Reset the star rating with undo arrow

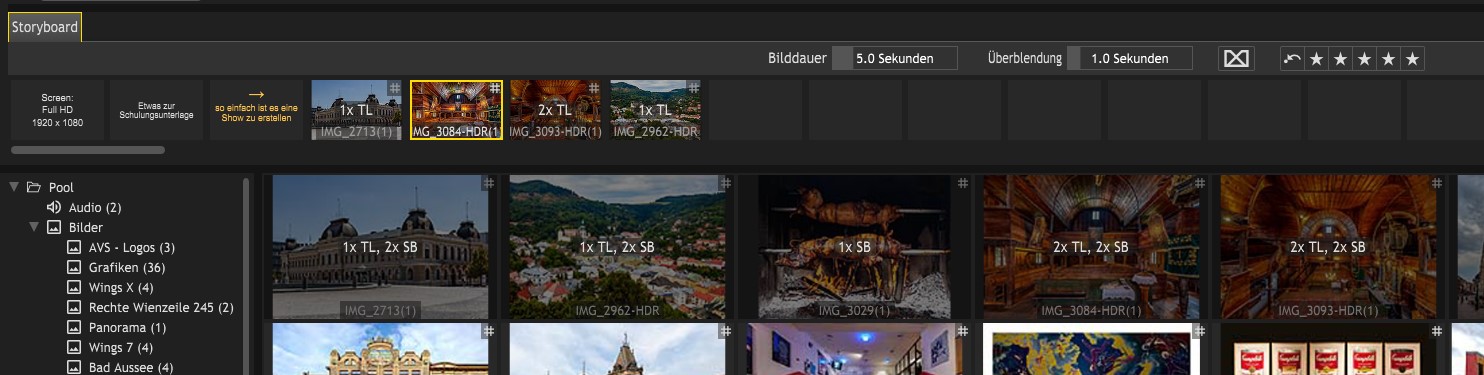[x=1292, y=58]
